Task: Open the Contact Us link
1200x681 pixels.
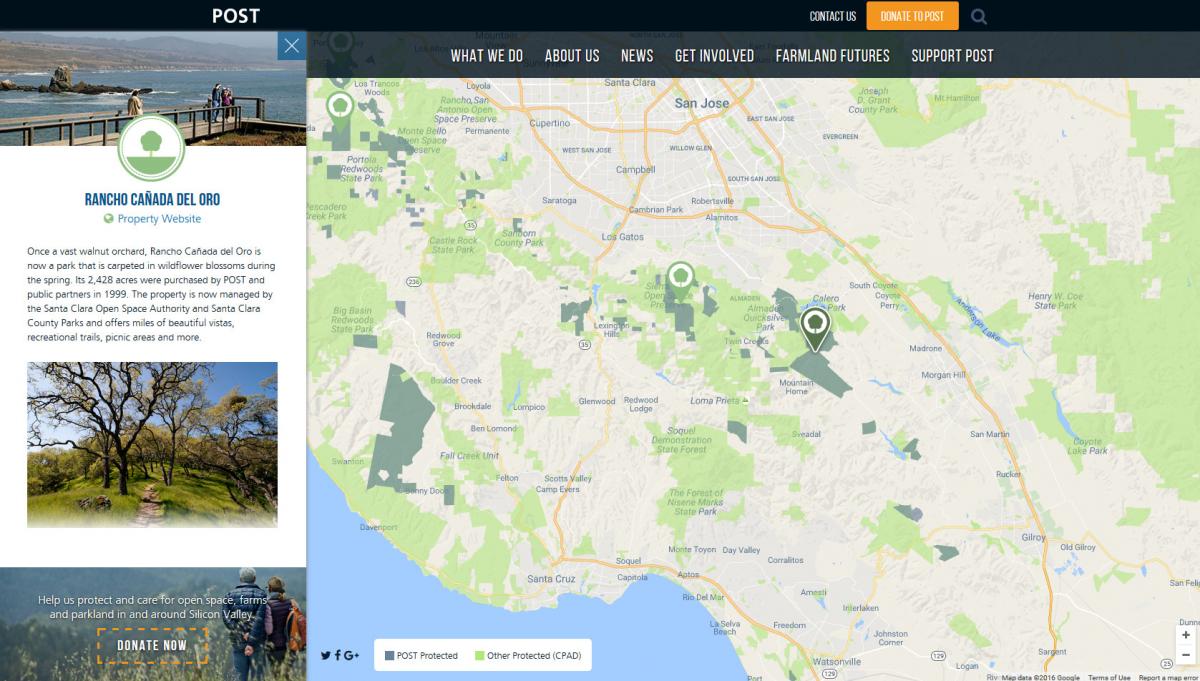Action: (833, 16)
